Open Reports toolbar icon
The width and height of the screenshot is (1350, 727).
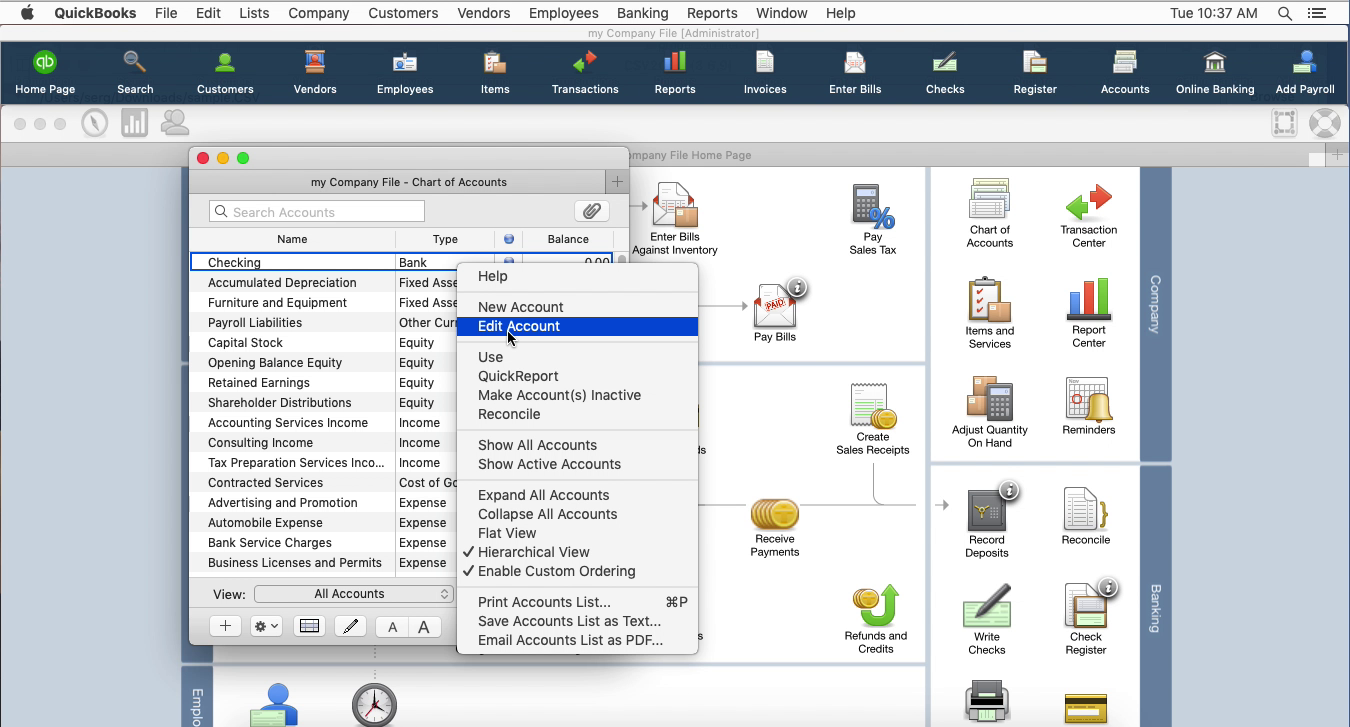(675, 72)
